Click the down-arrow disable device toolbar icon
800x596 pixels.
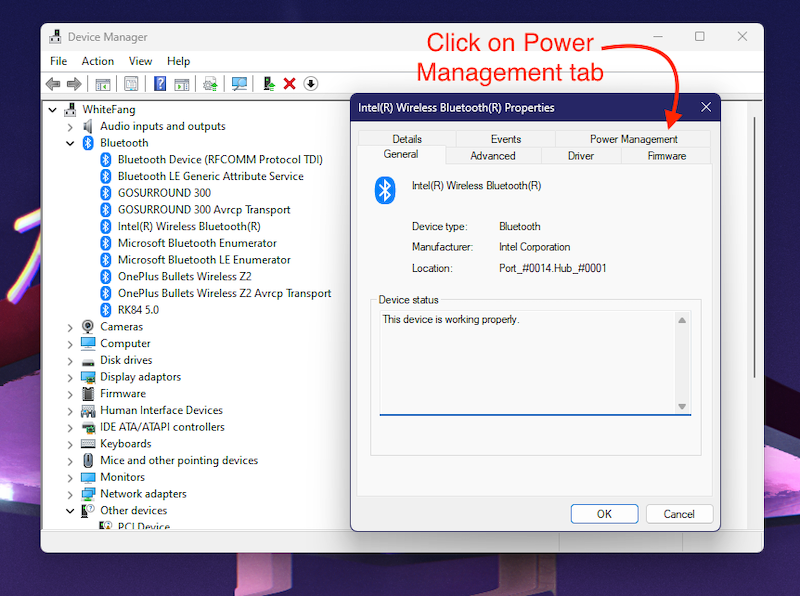(311, 84)
